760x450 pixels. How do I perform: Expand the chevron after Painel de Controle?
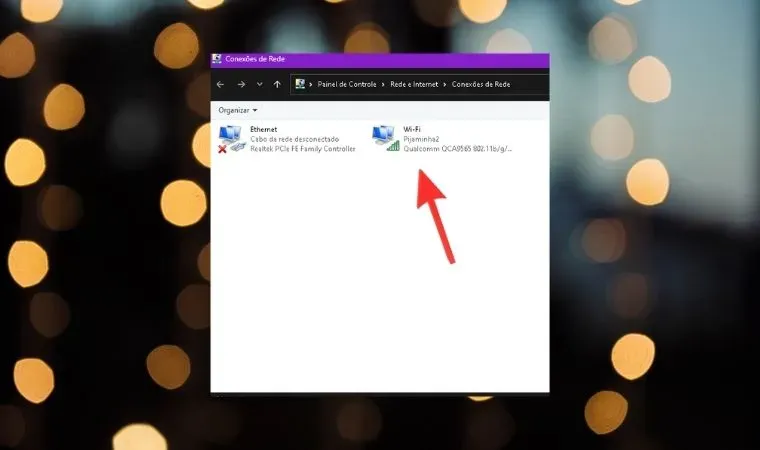click(383, 84)
